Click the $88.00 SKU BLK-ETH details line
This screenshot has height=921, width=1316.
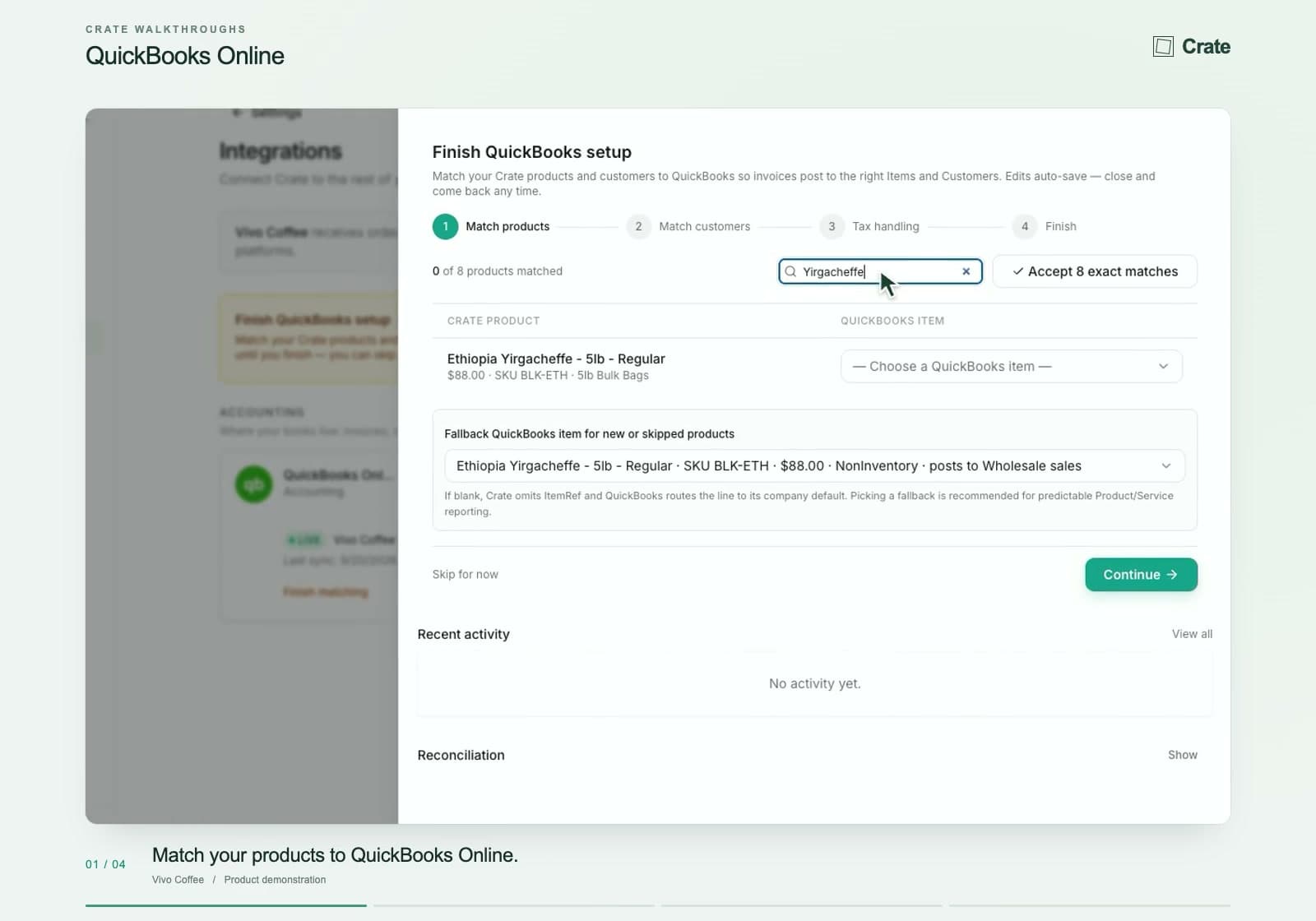548,376
